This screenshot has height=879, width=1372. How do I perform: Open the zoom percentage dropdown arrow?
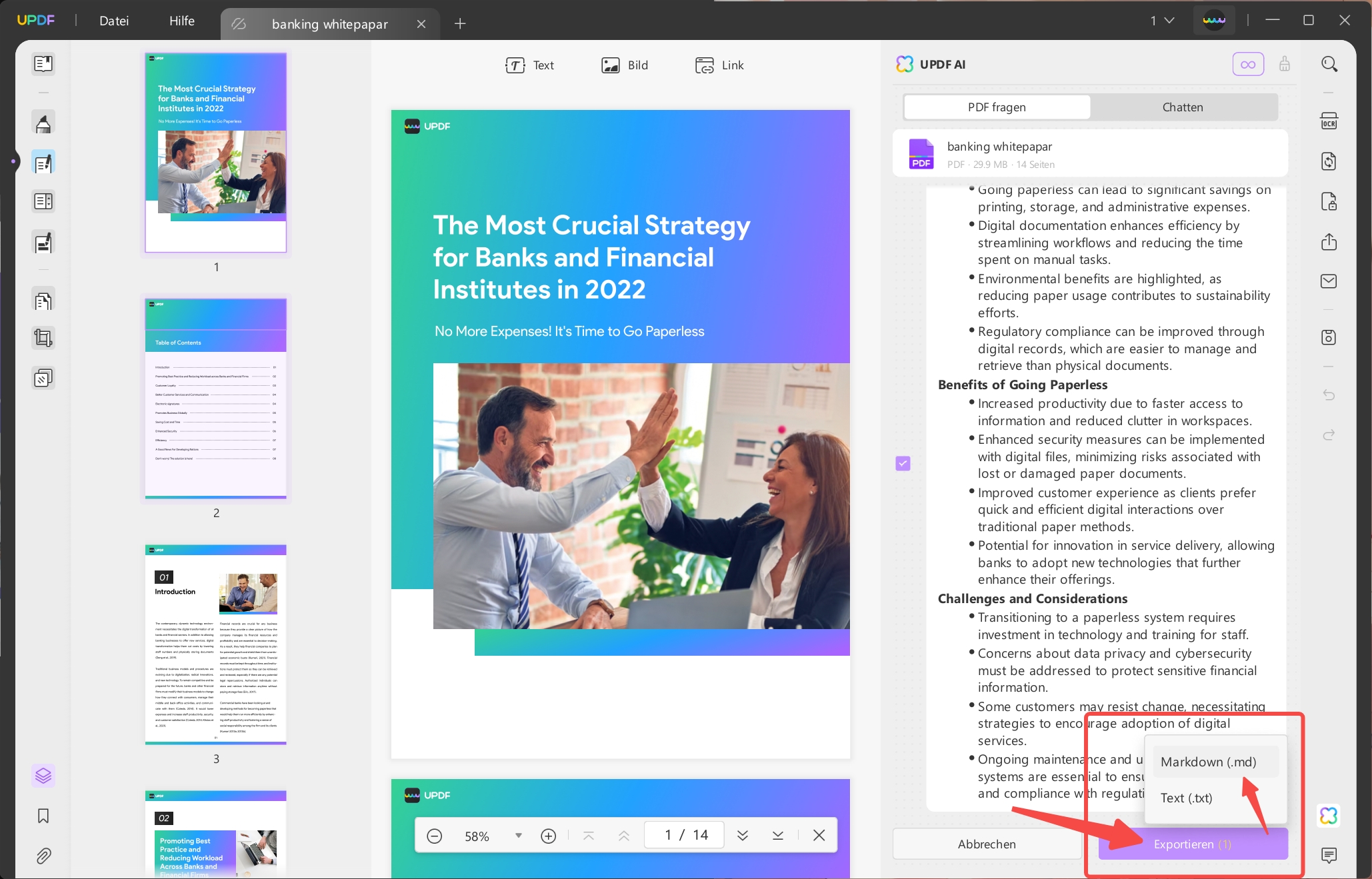pos(518,836)
